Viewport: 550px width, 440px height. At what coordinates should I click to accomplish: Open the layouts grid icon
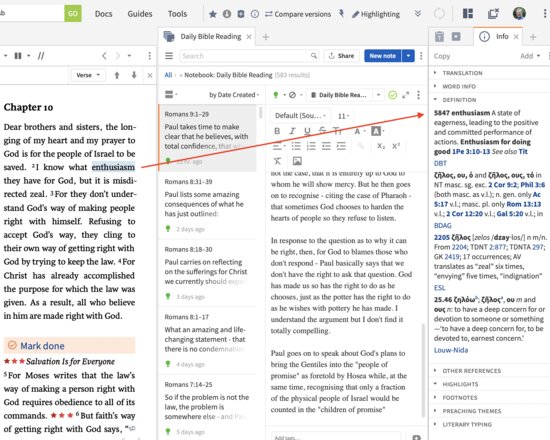click(468, 14)
